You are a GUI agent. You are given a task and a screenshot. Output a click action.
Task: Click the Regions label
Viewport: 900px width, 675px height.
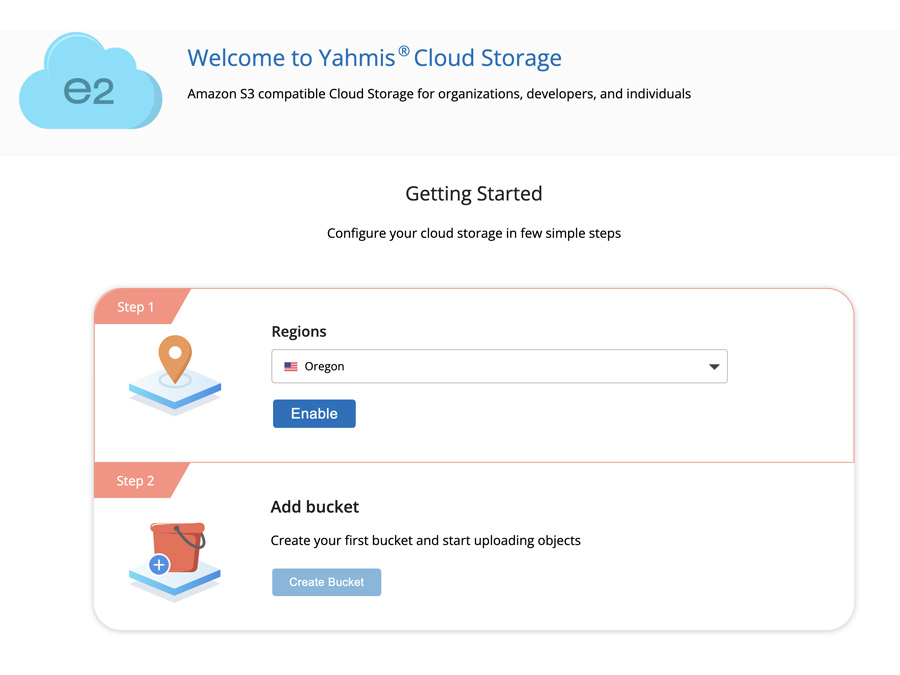(299, 332)
